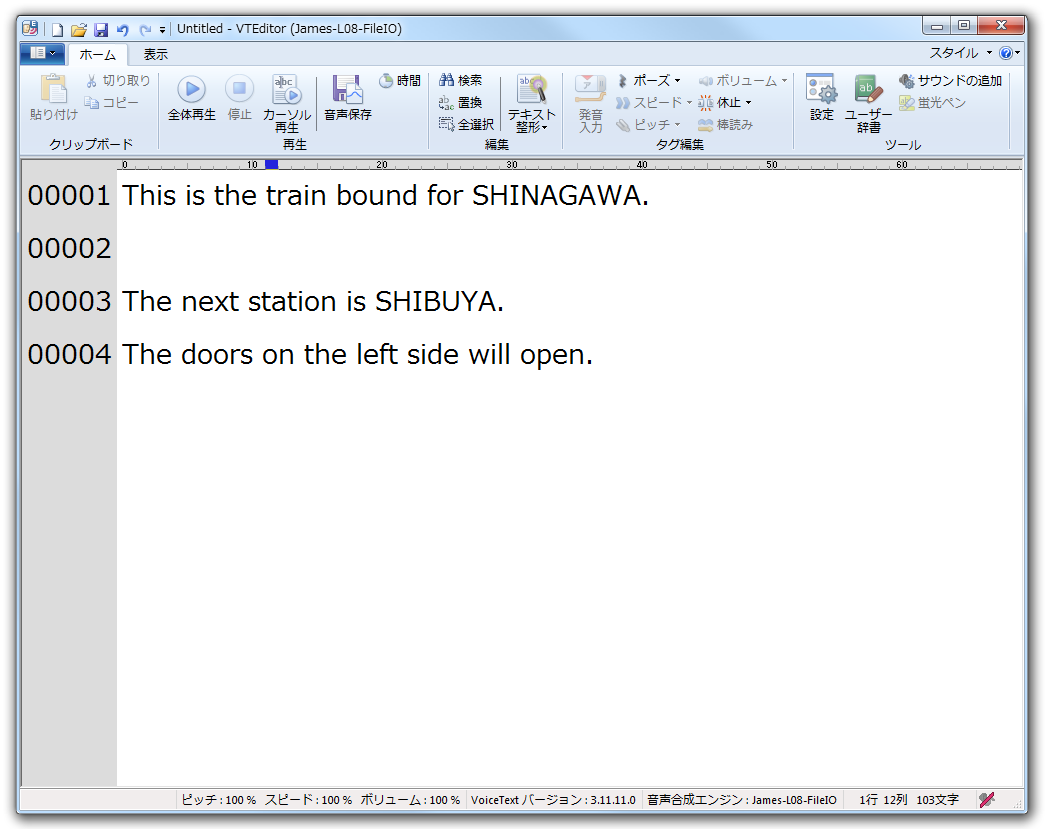Click the カーソル再生 cursor playback icon
The height and width of the screenshot is (829, 1045).
coord(287,92)
